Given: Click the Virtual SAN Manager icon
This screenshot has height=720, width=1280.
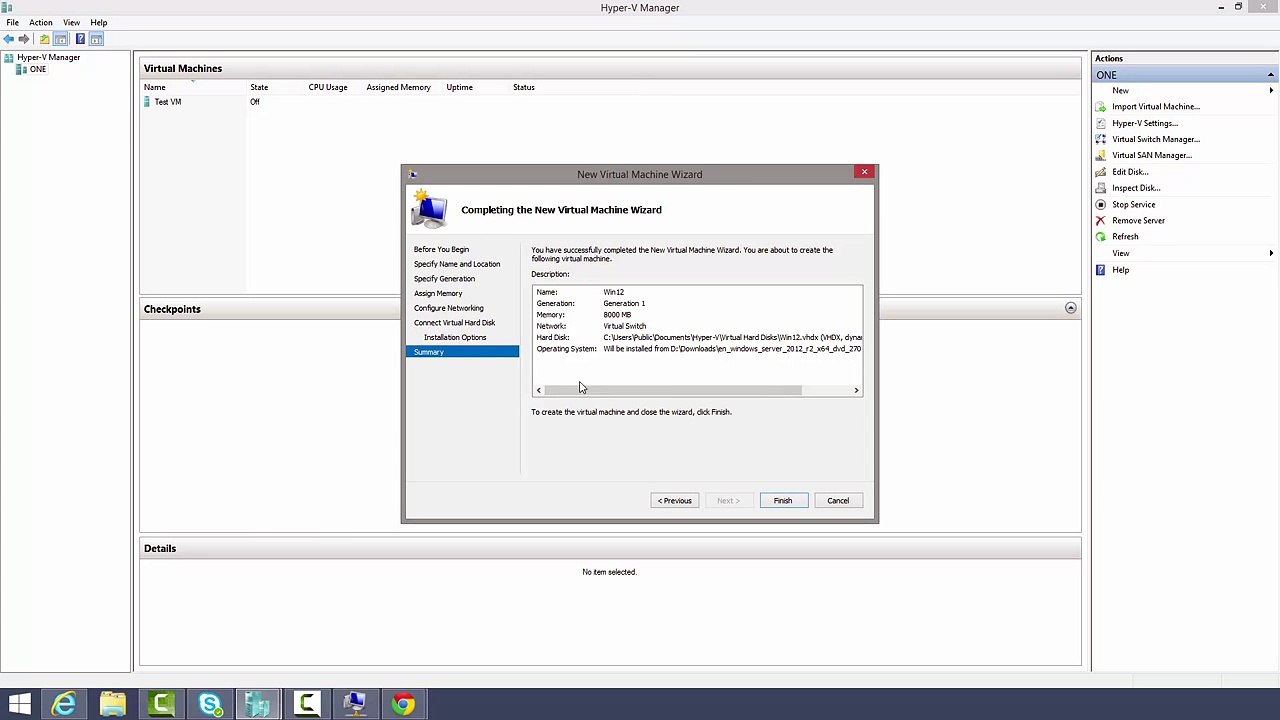Looking at the screenshot, I should 1101,155.
